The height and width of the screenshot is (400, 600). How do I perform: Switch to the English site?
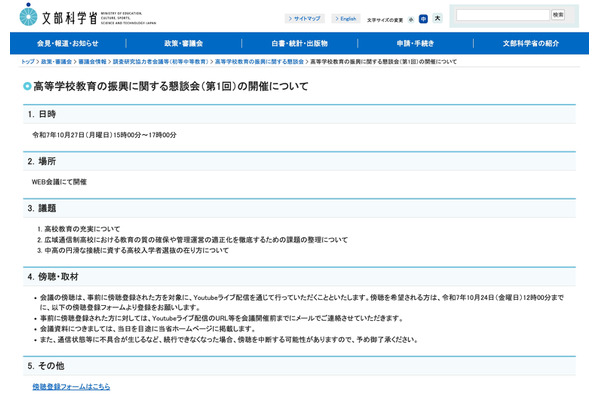346,19
